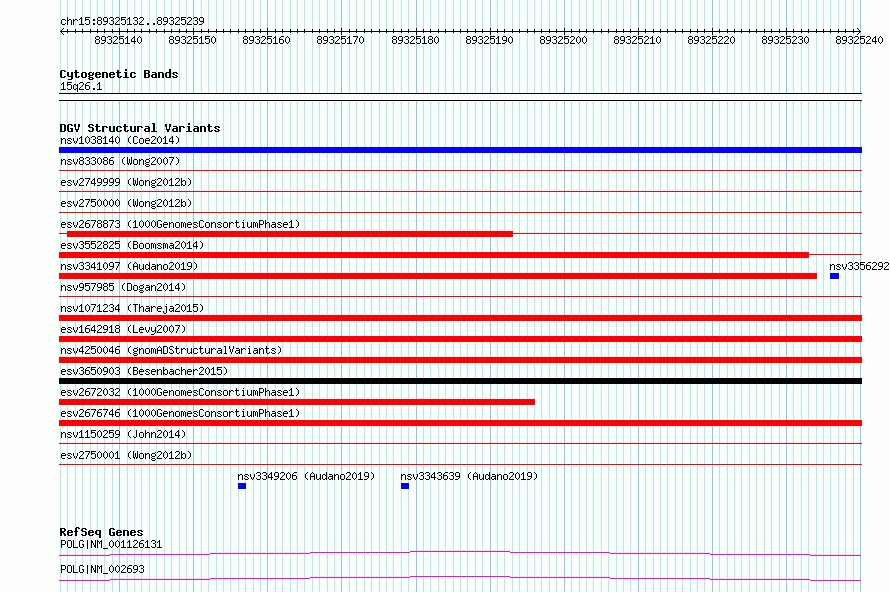This screenshot has height=592, width=890.
Task: Click ruler position 89325220
Action: point(711,40)
